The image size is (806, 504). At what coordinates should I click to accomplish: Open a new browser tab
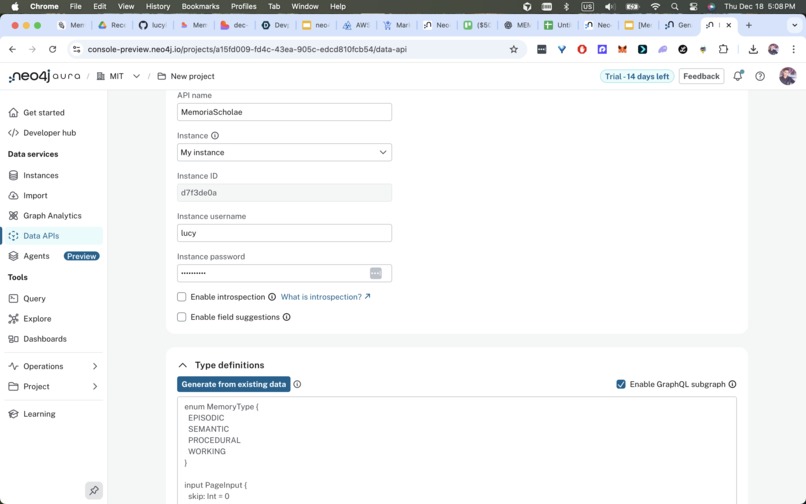[x=748, y=25]
